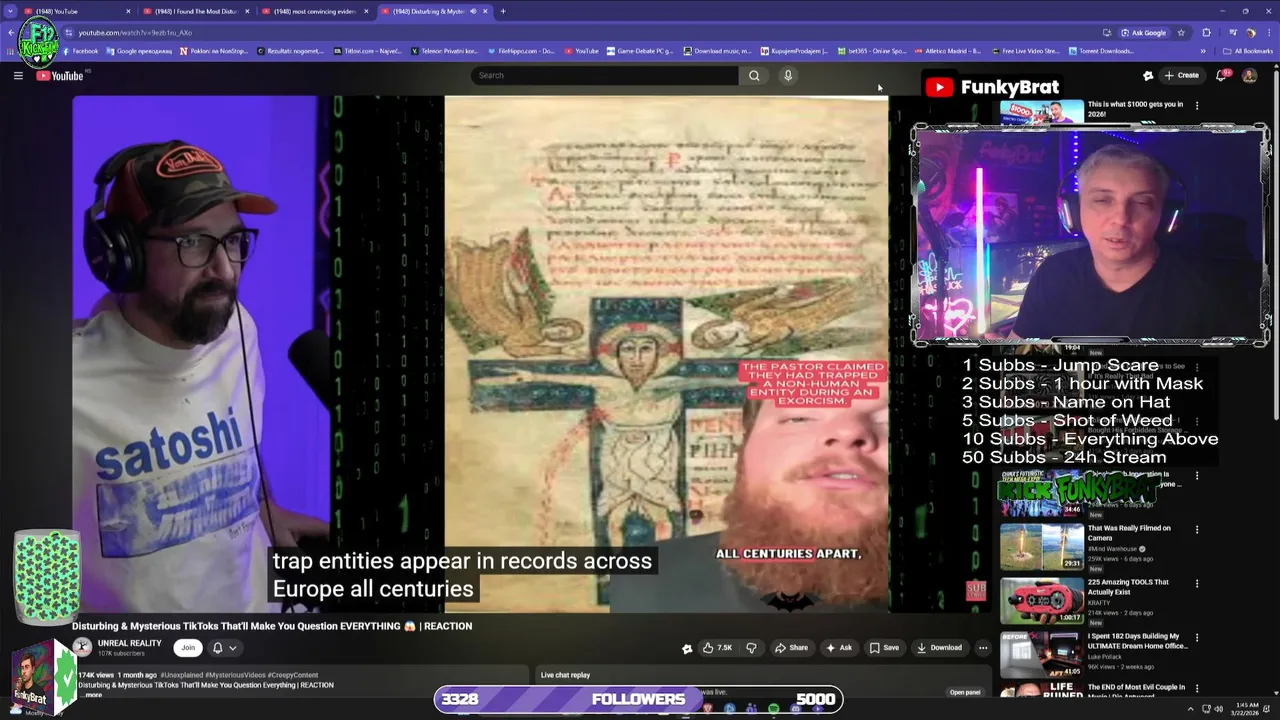Open the YouTube account avatar menu

[1249, 75]
